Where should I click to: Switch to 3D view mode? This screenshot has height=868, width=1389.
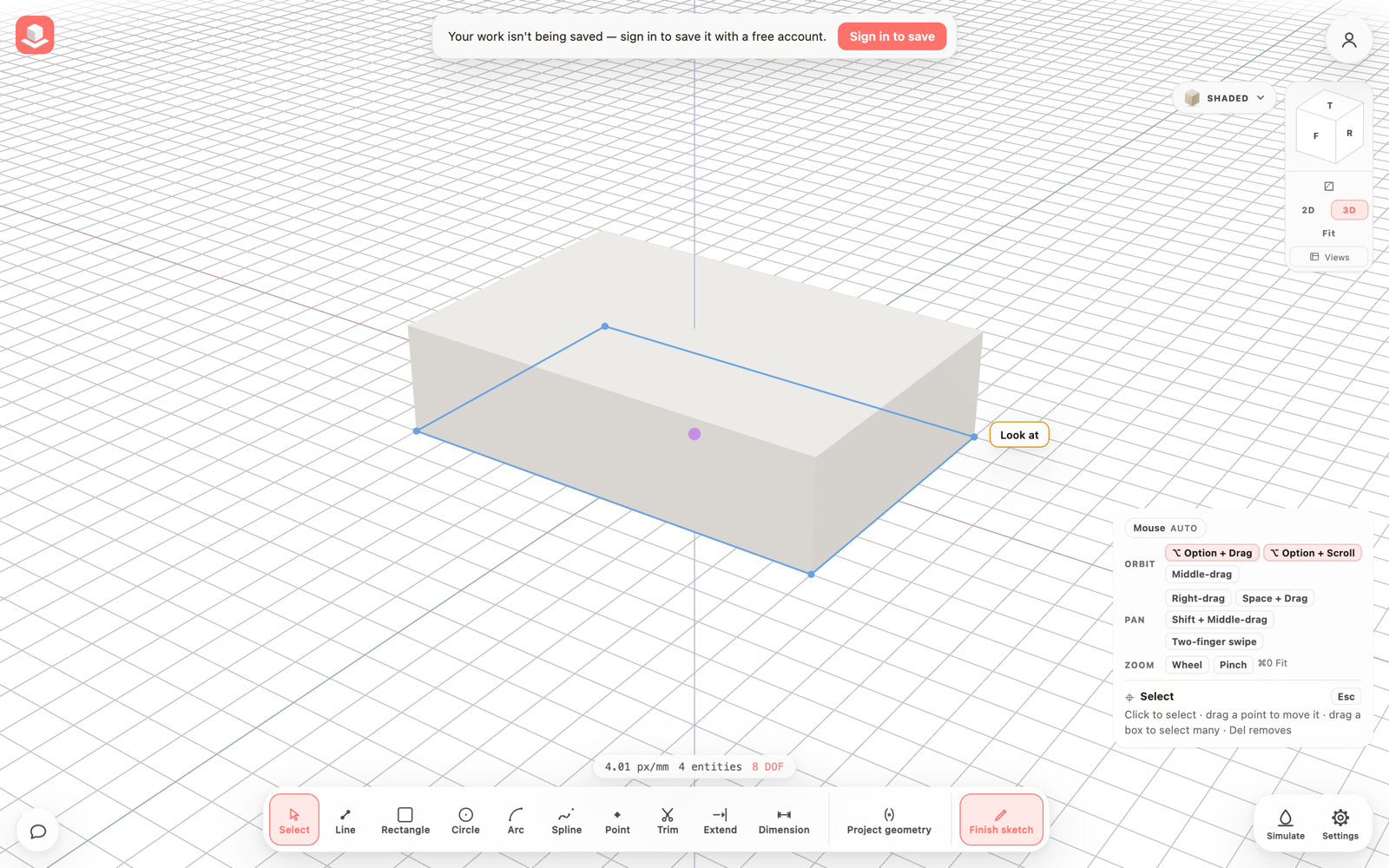1349,210
